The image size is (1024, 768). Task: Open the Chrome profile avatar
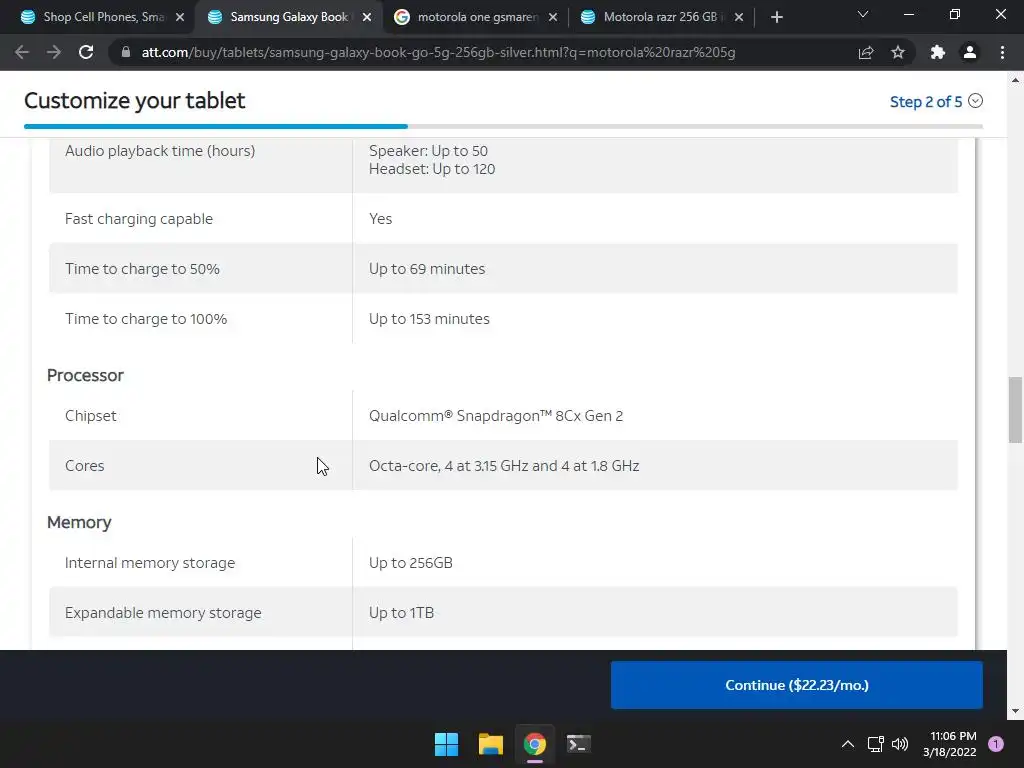click(970, 52)
